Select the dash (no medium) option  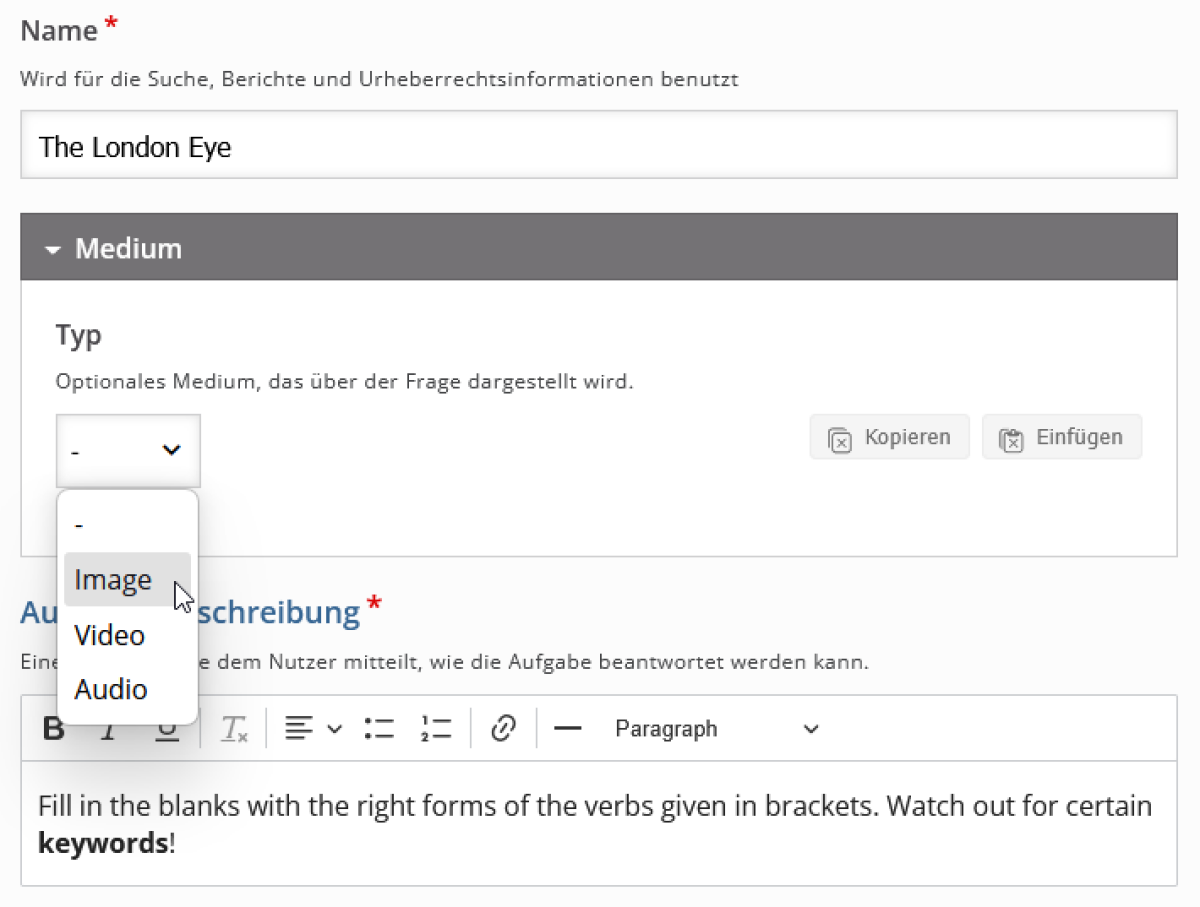click(80, 525)
